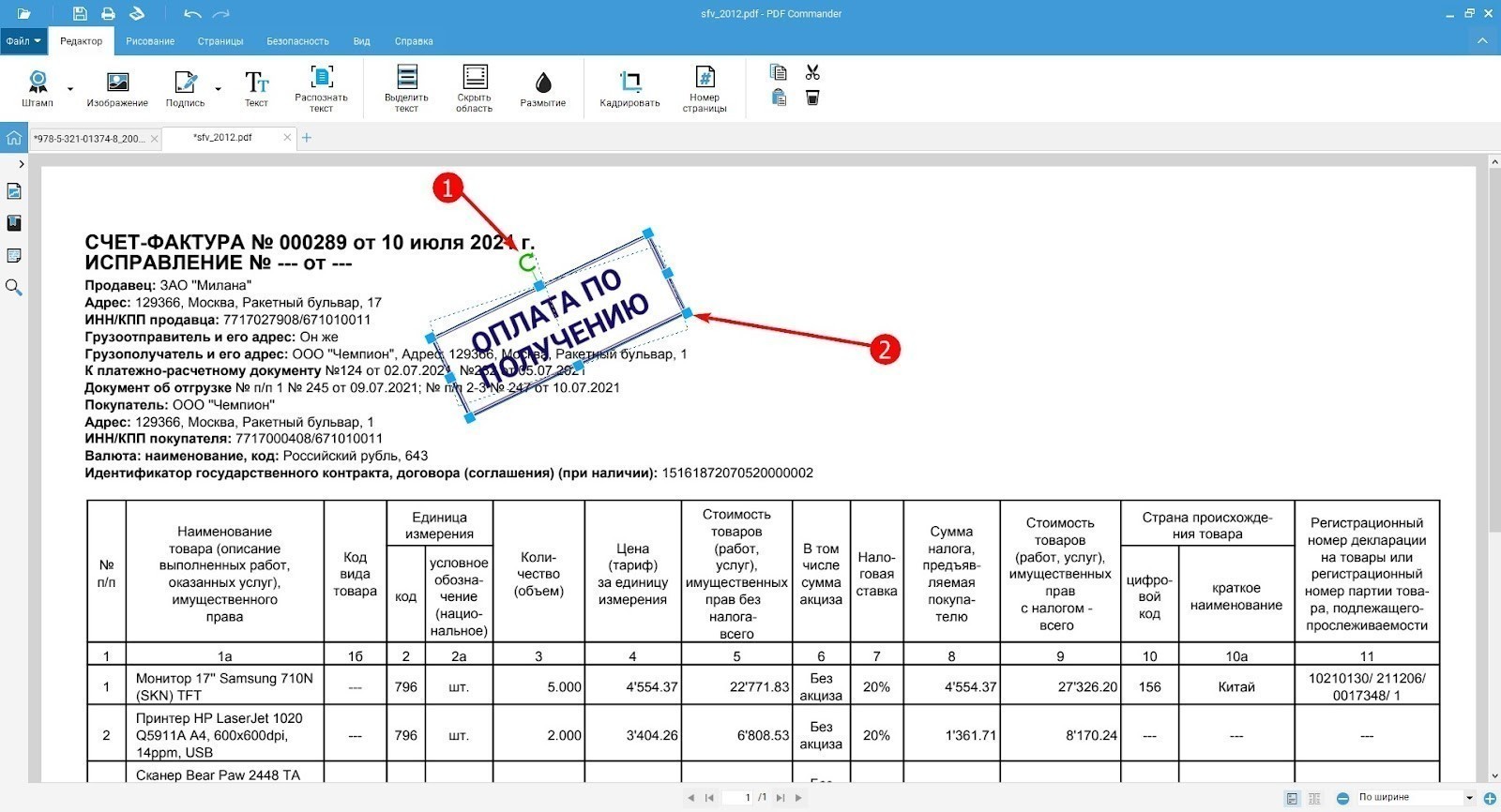Insert an image via Изображение
Image resolution: width=1501 pixels, height=812 pixels.
(x=117, y=88)
